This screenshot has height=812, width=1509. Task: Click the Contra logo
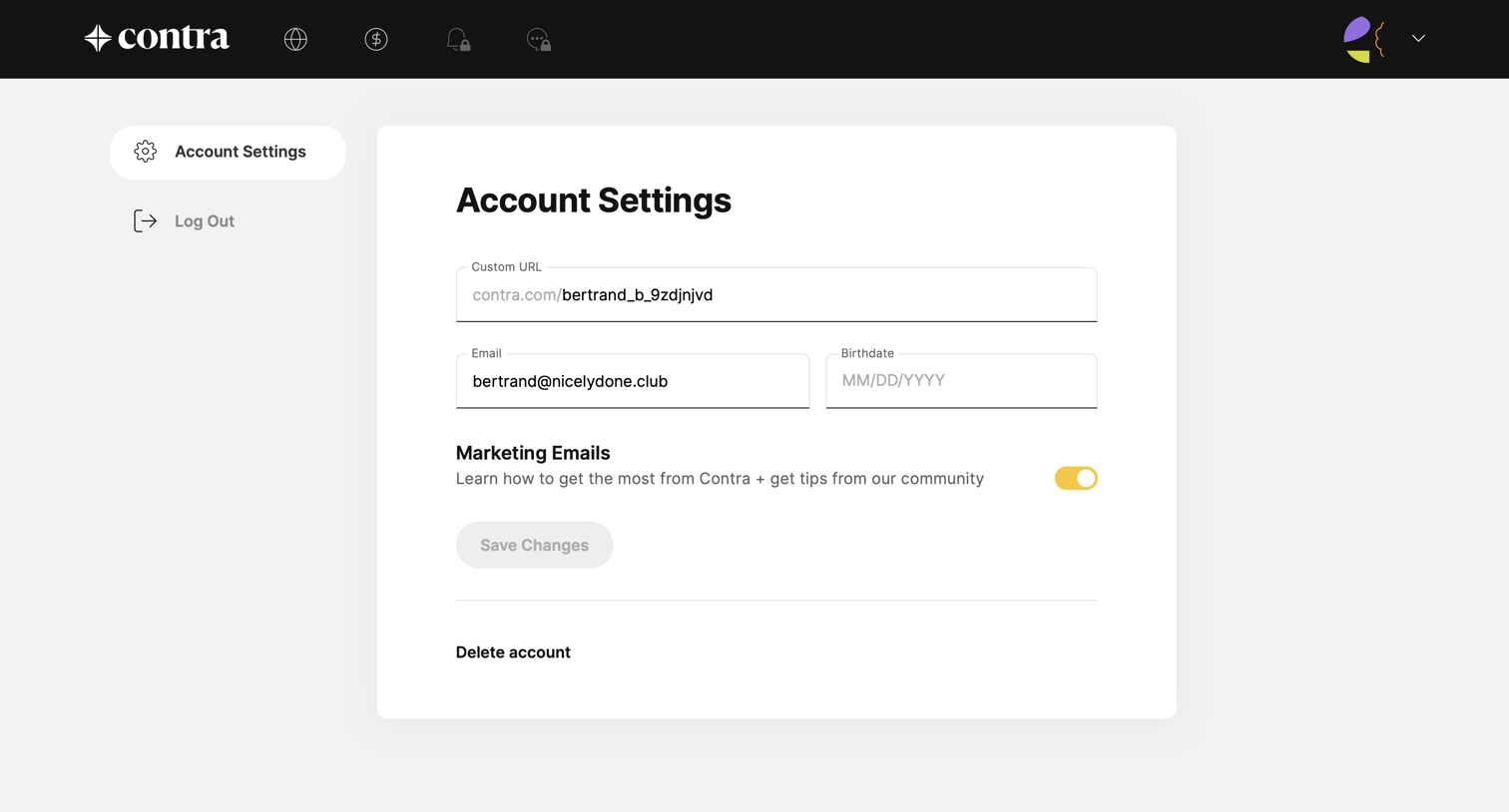157,38
